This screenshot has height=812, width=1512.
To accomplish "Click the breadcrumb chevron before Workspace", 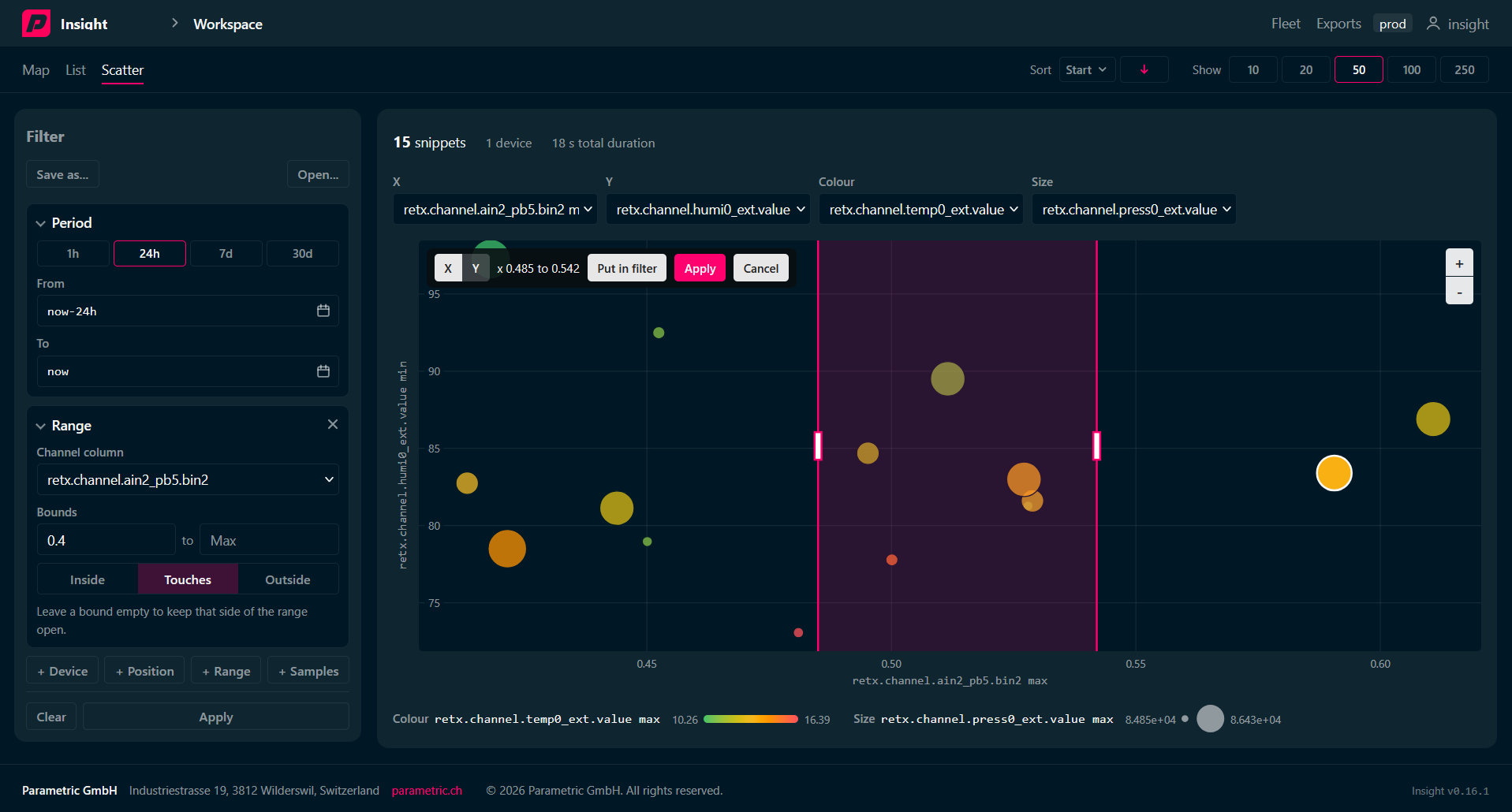I will (174, 24).
